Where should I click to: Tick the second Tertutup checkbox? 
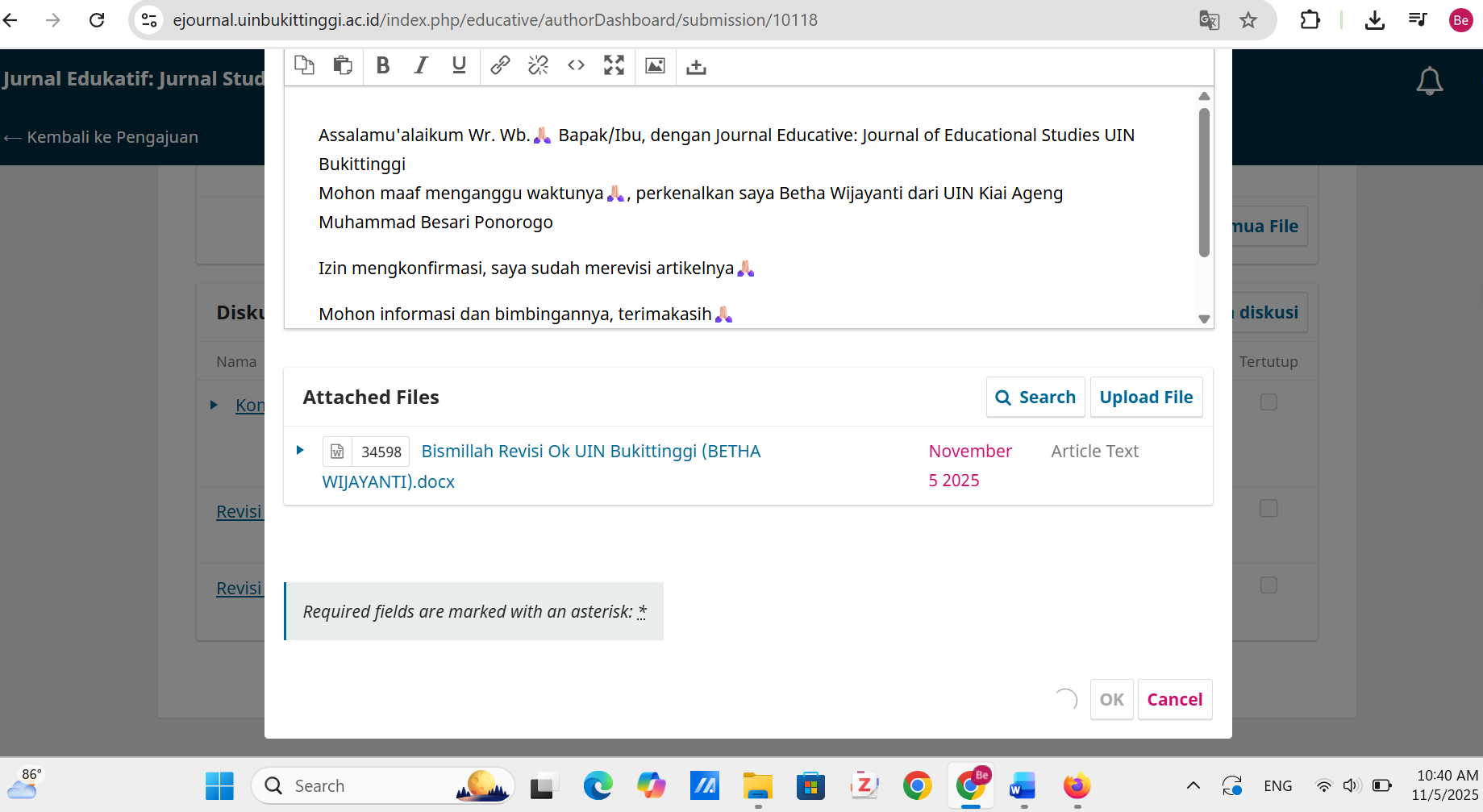tap(1268, 508)
